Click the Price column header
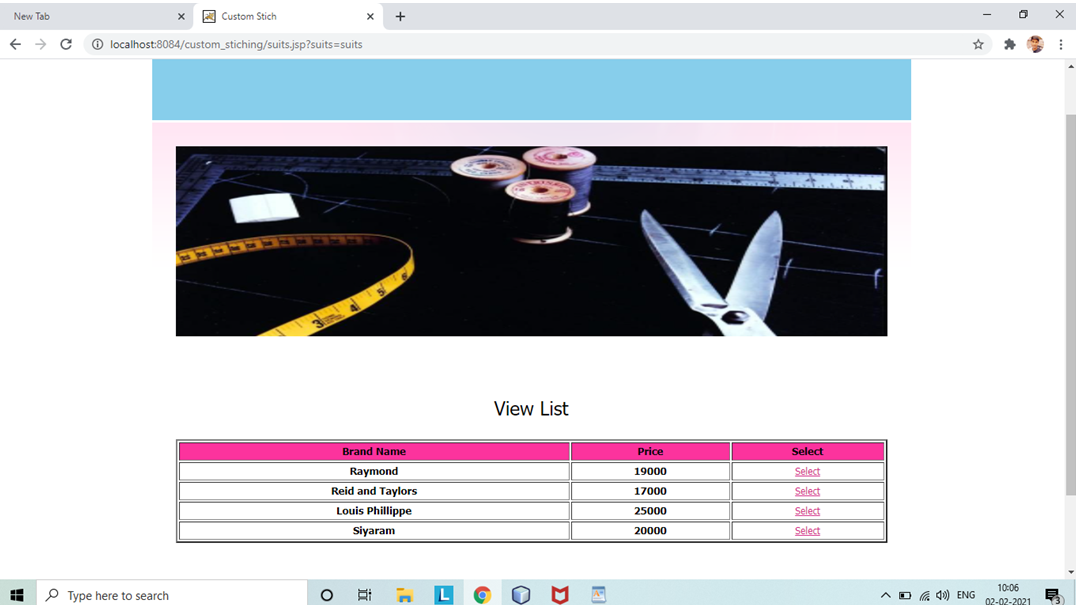This screenshot has height=605, width=1076. 650,451
